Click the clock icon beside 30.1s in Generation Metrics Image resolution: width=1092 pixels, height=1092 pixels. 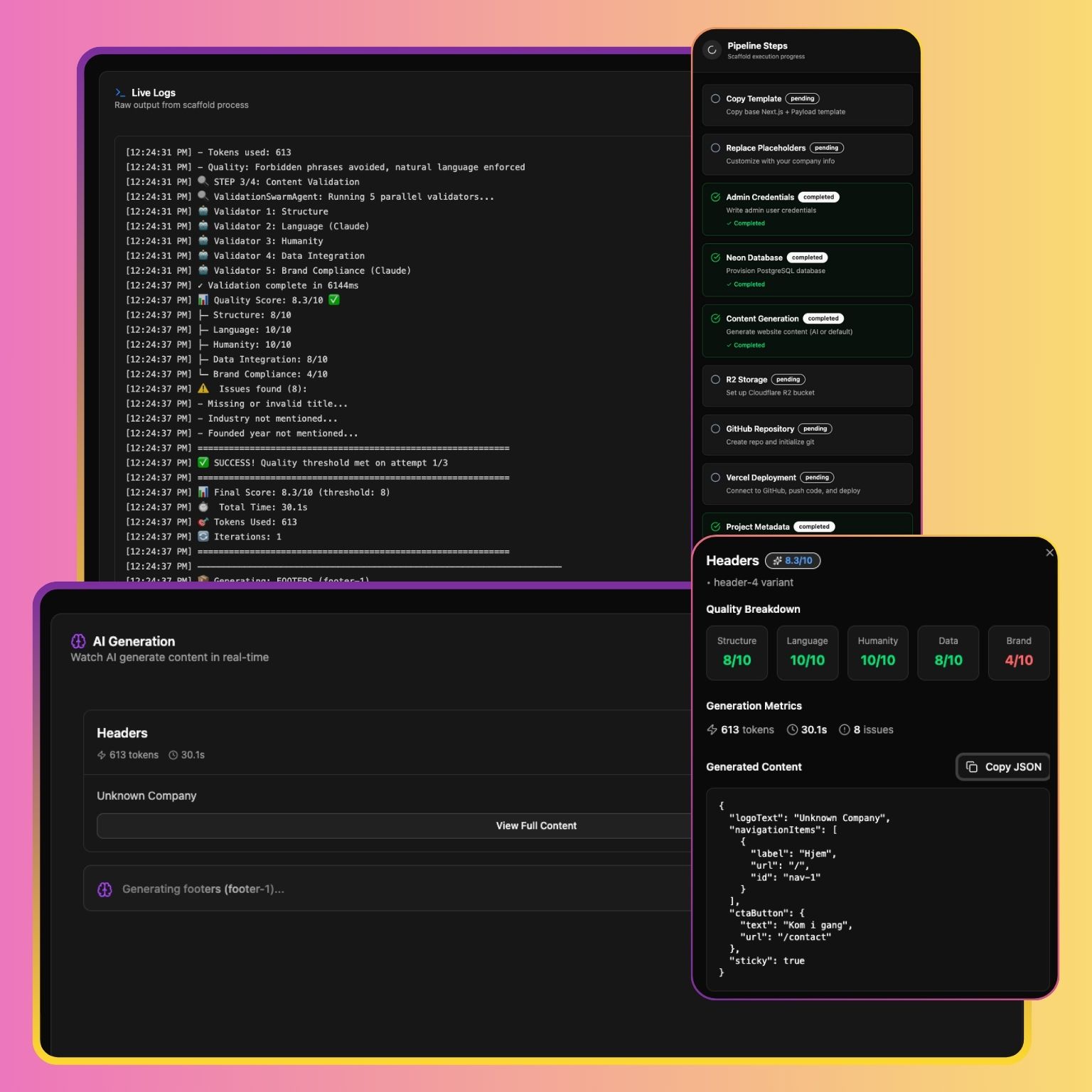[792, 730]
